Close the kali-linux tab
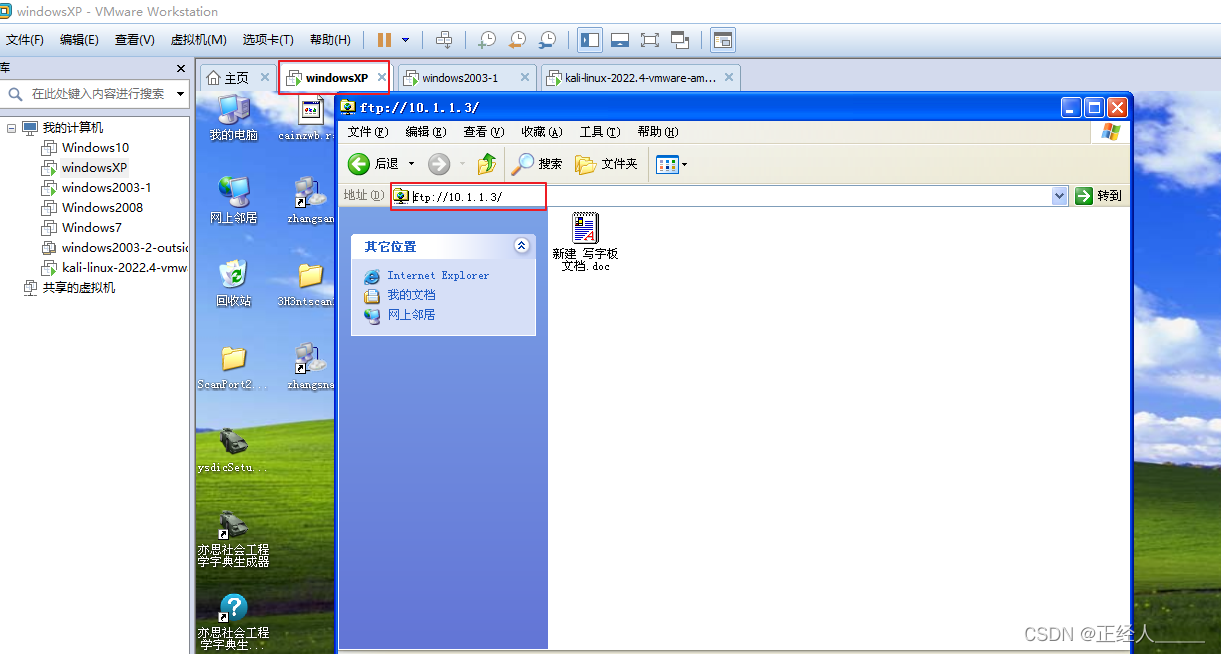Image resolution: width=1221 pixels, height=654 pixels. (x=729, y=77)
